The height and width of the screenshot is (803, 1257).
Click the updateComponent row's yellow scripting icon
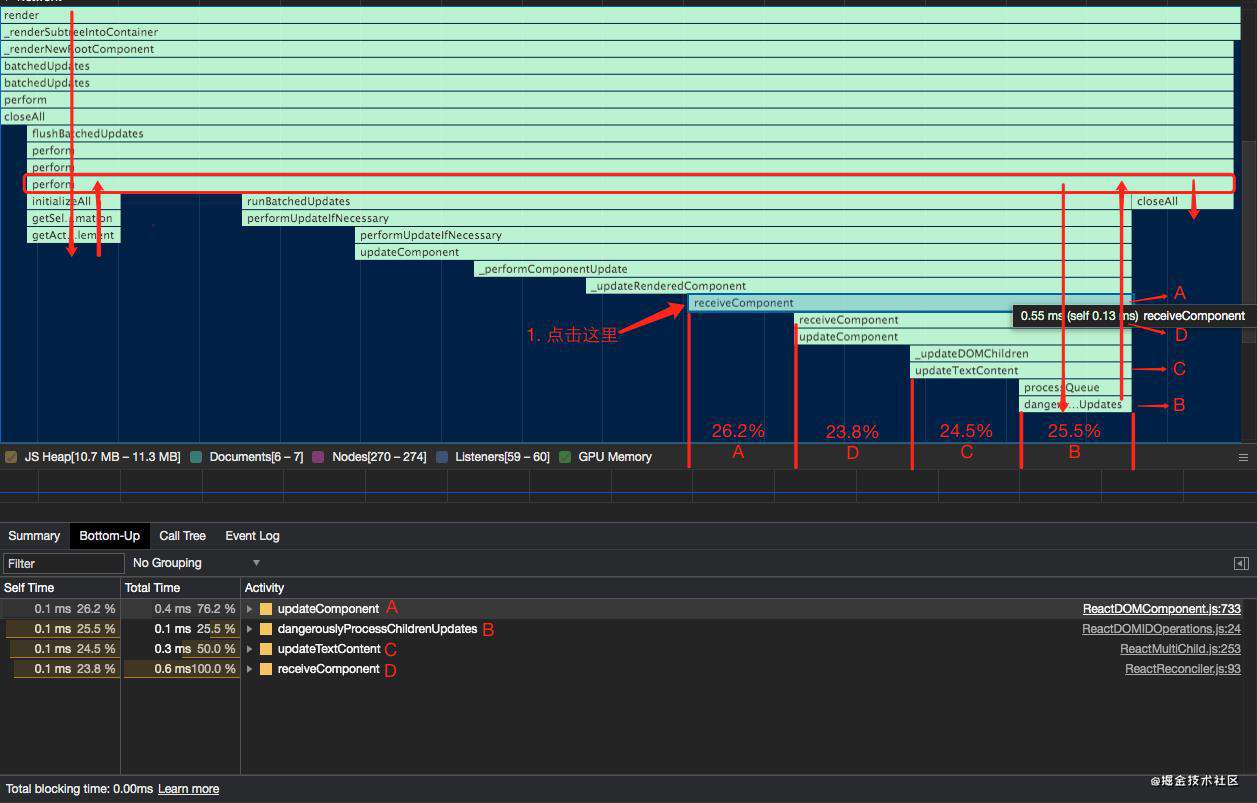click(266, 609)
